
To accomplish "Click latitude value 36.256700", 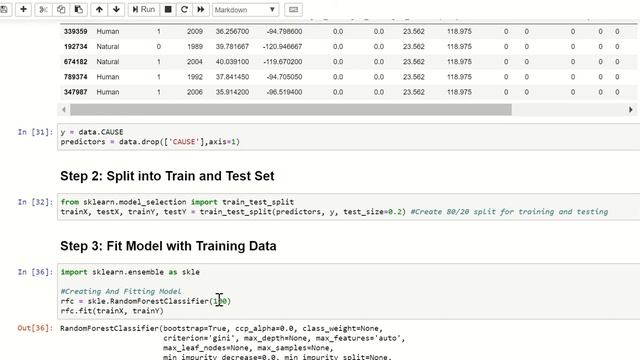I will pos(232,31).
